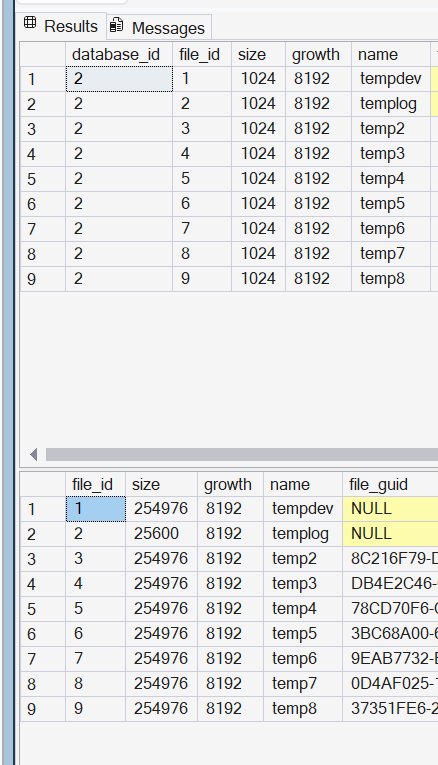438x765 pixels.
Task: Click file_guid cell starting with 8C216F79
Action: 390,559
